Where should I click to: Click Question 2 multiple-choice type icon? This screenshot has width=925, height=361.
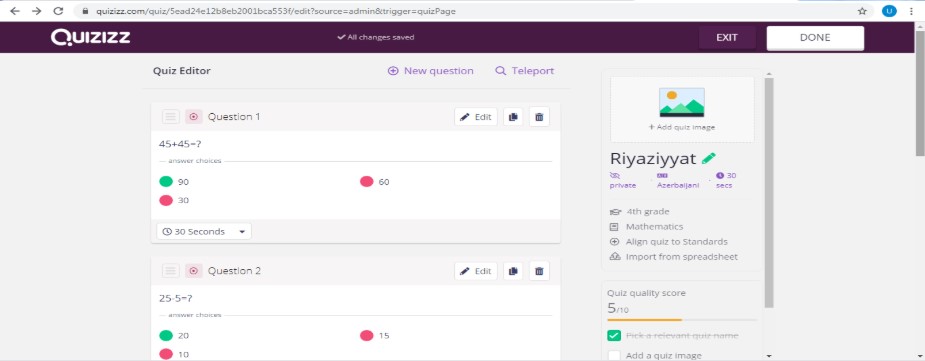(193, 271)
